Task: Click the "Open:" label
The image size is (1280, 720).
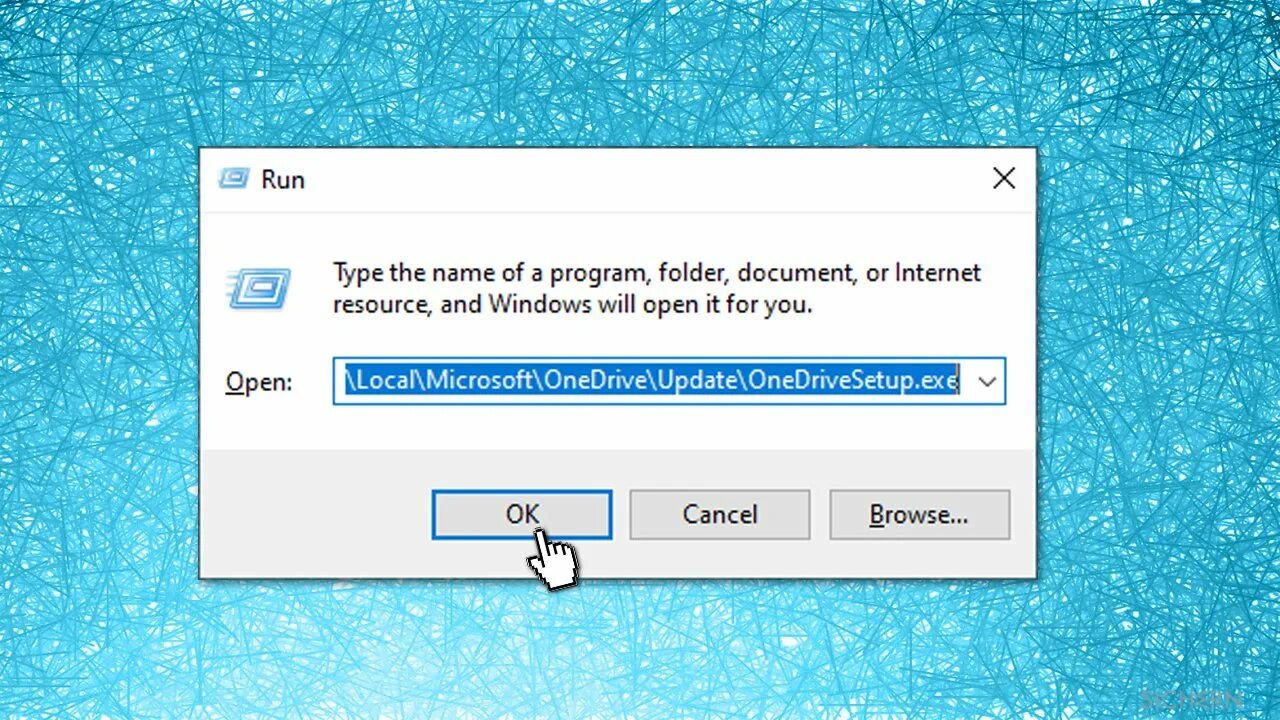Action: click(x=258, y=382)
